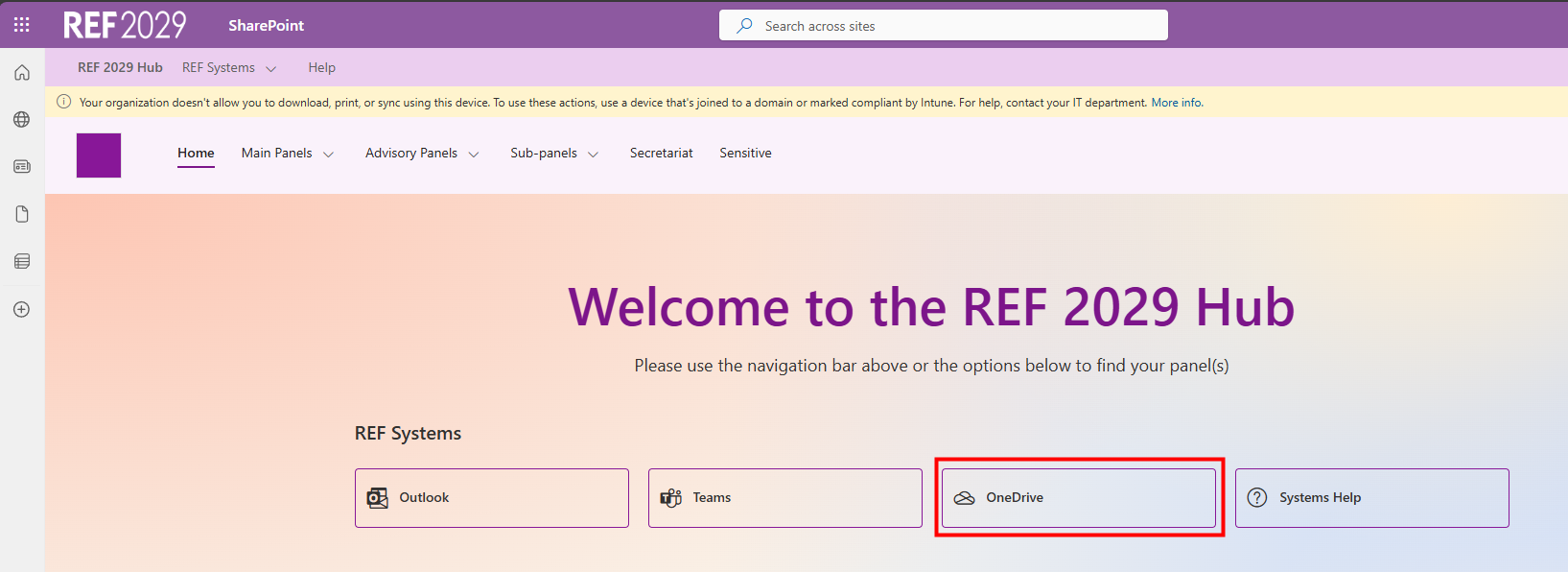Open My sites globe icon in sidebar
Viewport: 1568px width, 572px height.
[x=22, y=120]
